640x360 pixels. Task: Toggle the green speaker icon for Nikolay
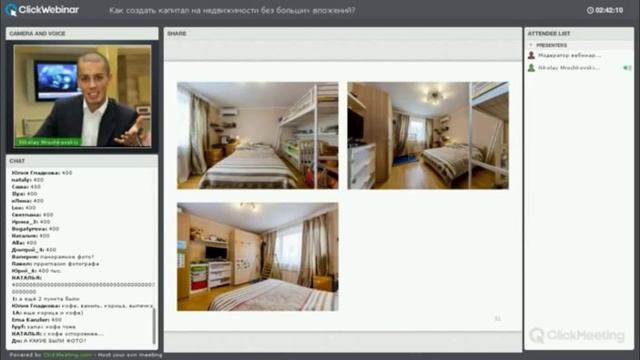point(627,68)
